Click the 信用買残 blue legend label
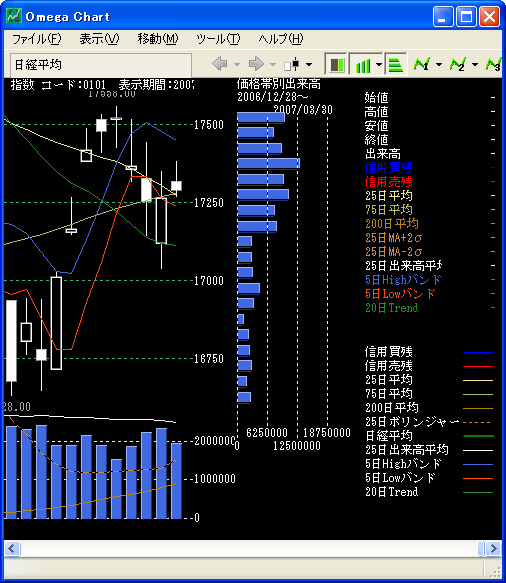The image size is (506, 583). coord(389,168)
